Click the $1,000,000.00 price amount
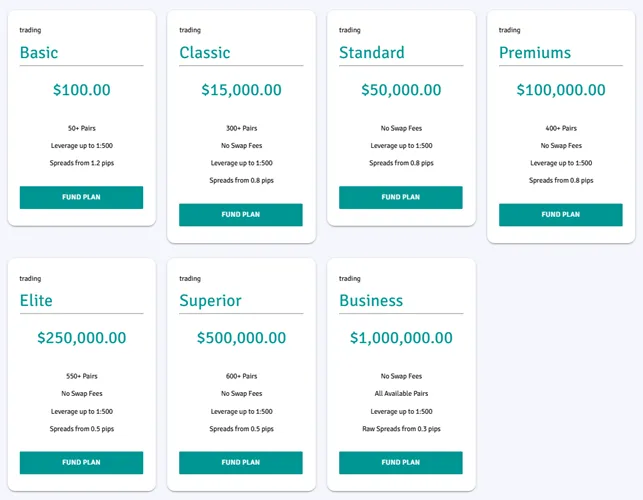Viewport: 643px width, 500px height. (401, 338)
